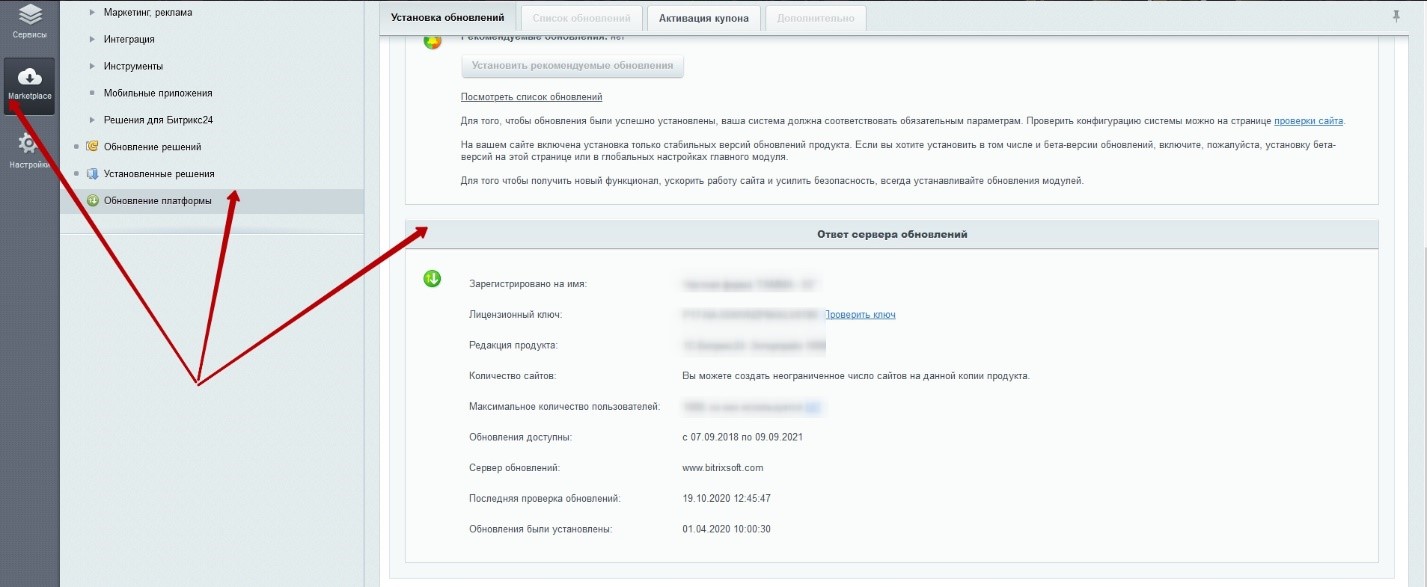Click the Marketplace cloud download icon
The height and width of the screenshot is (587, 1427).
pyautogui.click(x=30, y=77)
